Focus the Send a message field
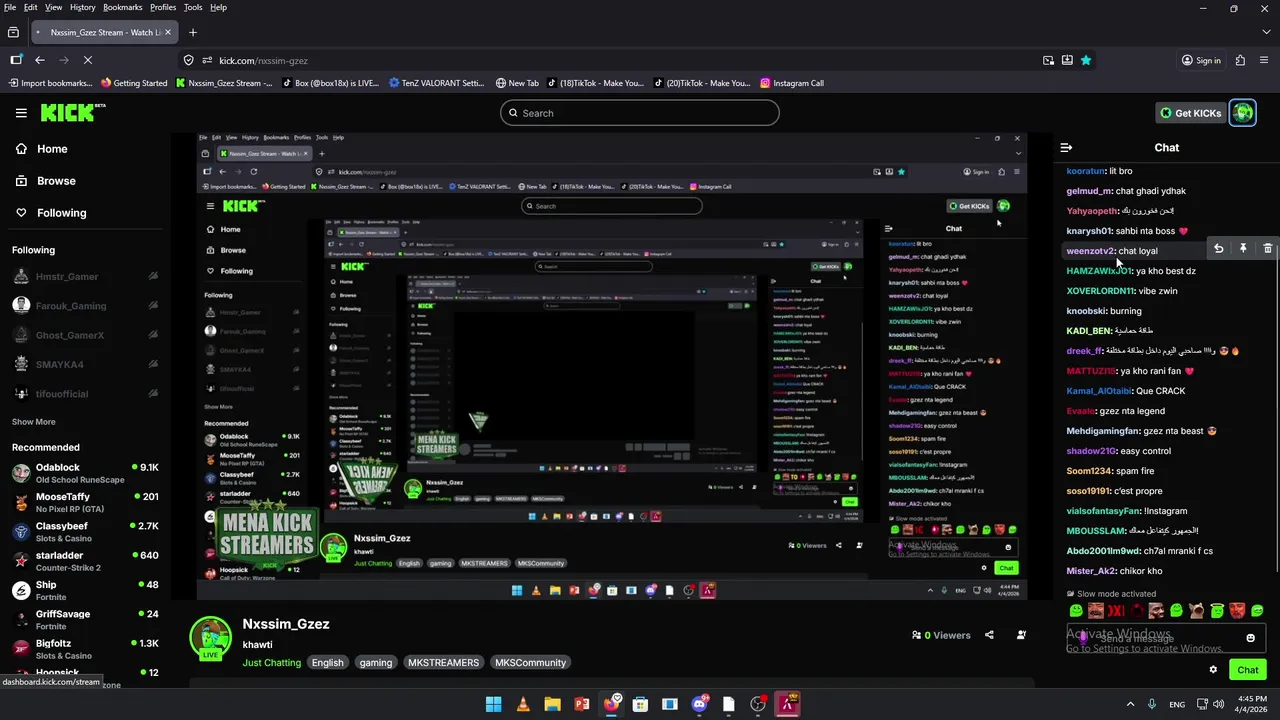The image size is (1280, 720). point(1166,638)
